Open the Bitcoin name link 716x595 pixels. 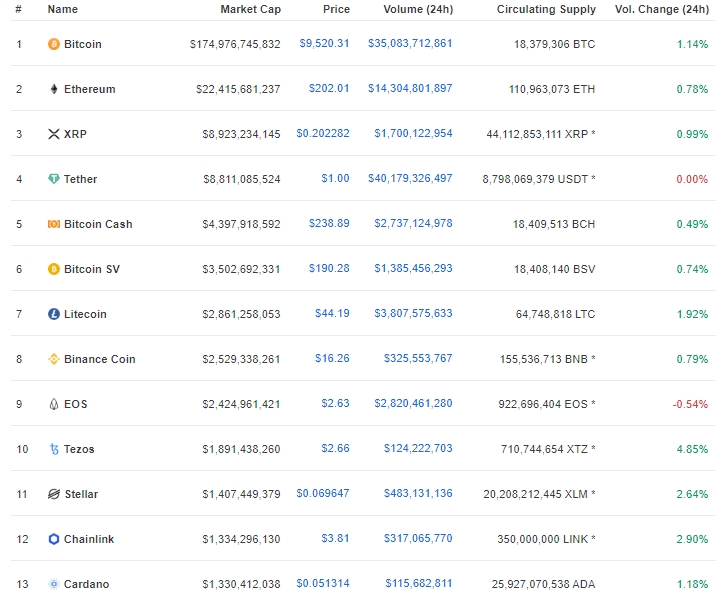click(x=83, y=44)
